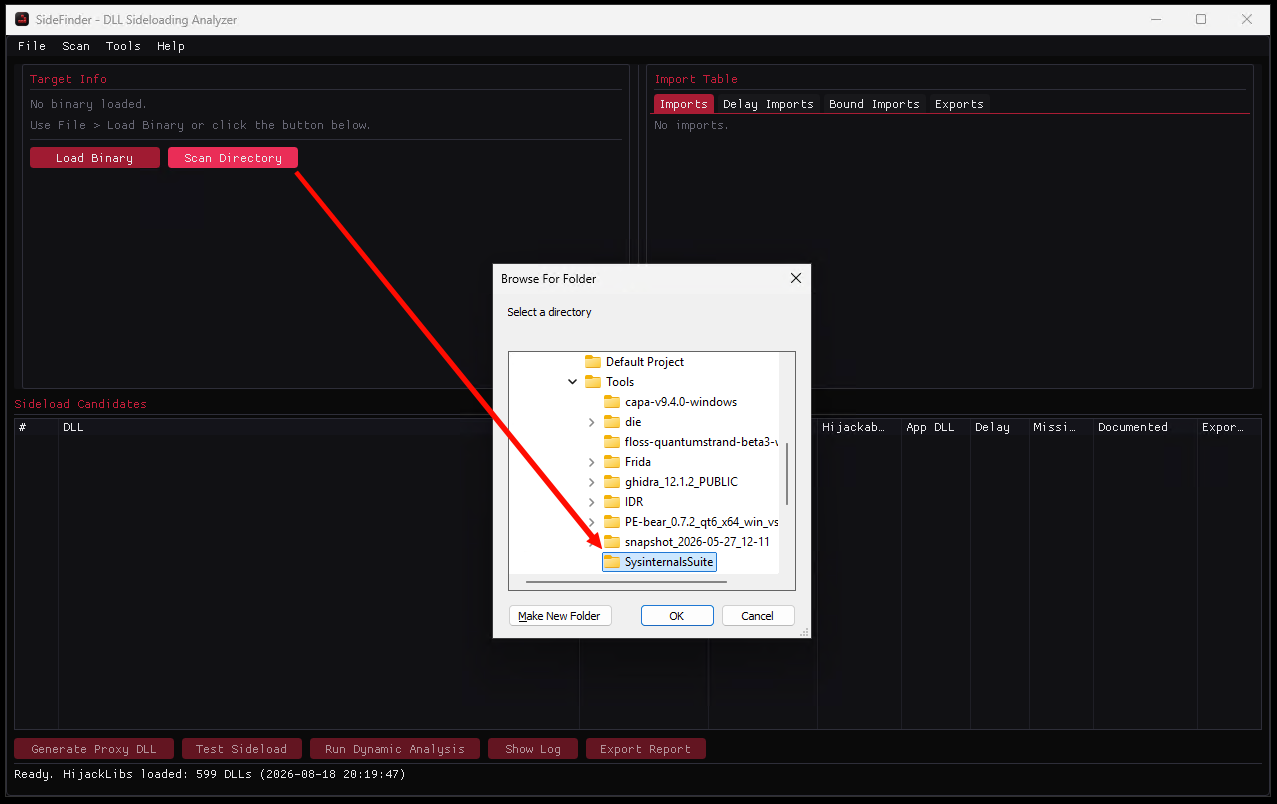Sort by the DLL column header

[x=319, y=427]
